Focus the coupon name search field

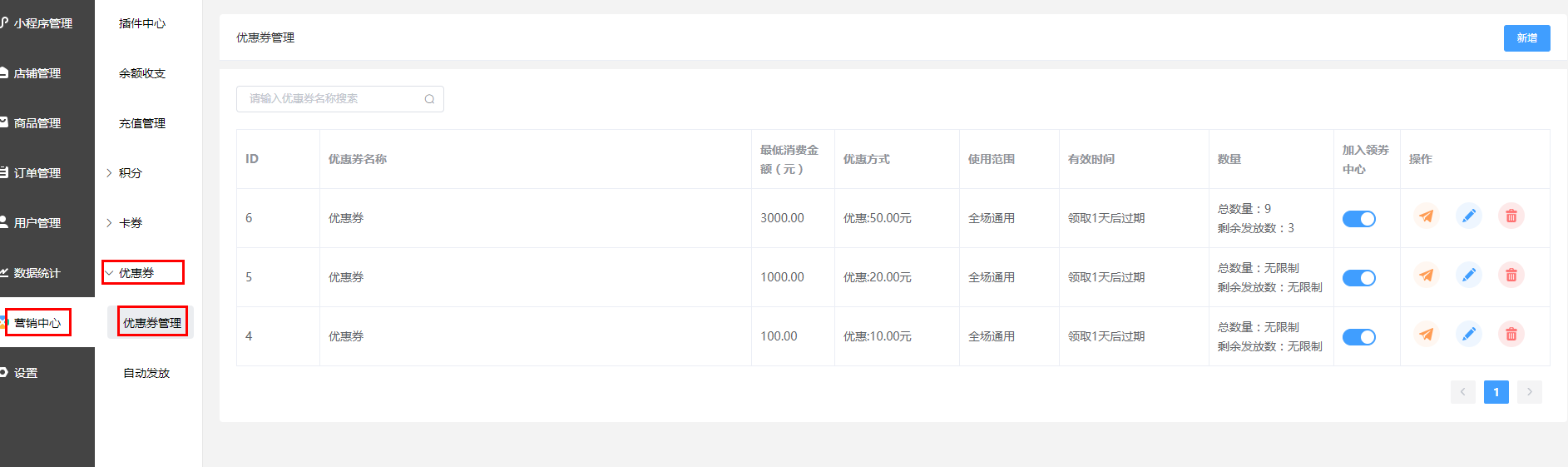point(339,99)
